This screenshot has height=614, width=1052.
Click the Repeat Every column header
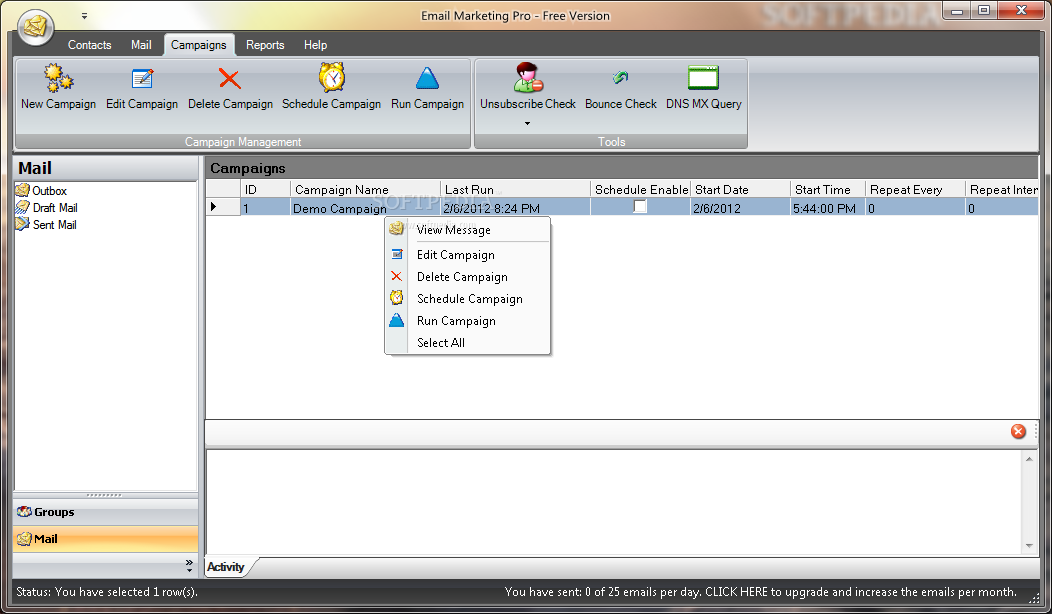pos(915,190)
